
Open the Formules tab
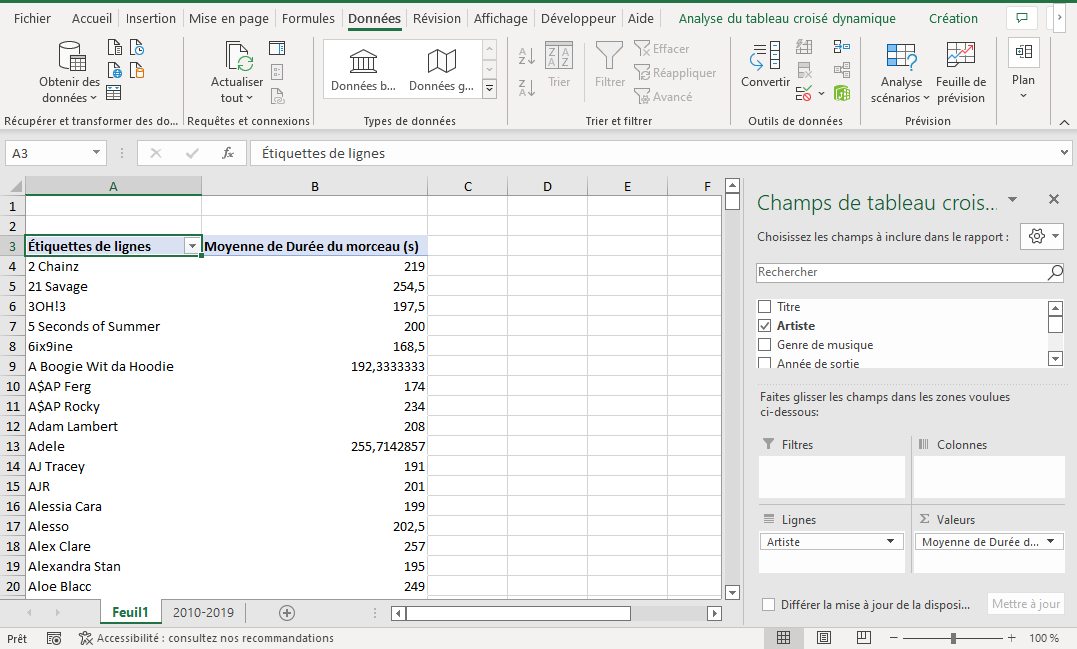308,19
